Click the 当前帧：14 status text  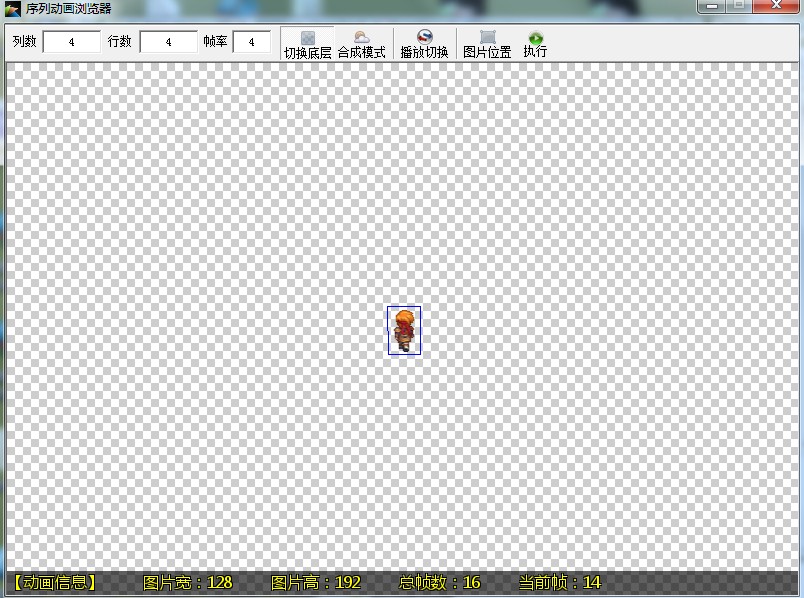pyautogui.click(x=559, y=583)
